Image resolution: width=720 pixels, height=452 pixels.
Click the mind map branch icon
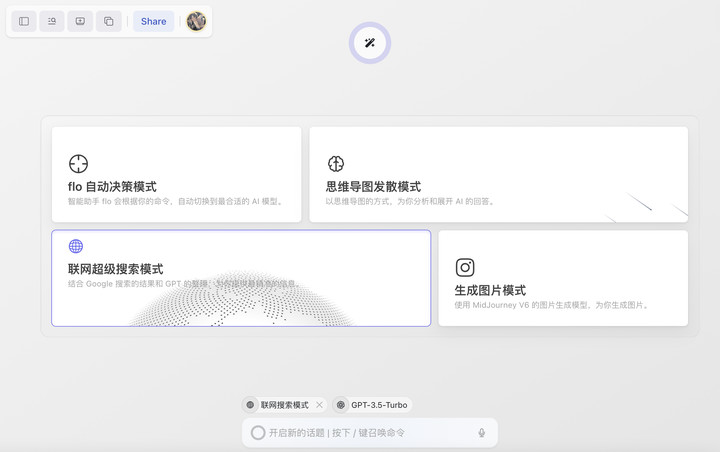pos(336,164)
